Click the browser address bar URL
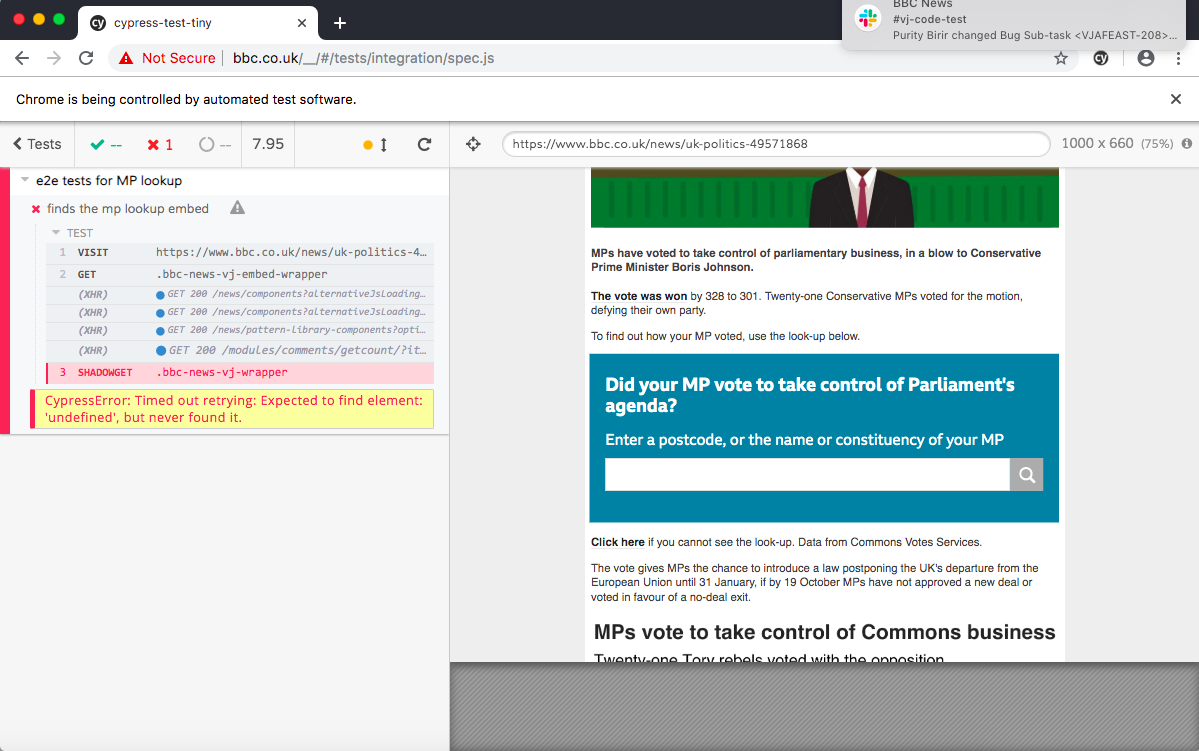Viewport: 1199px width, 751px height. [363, 58]
